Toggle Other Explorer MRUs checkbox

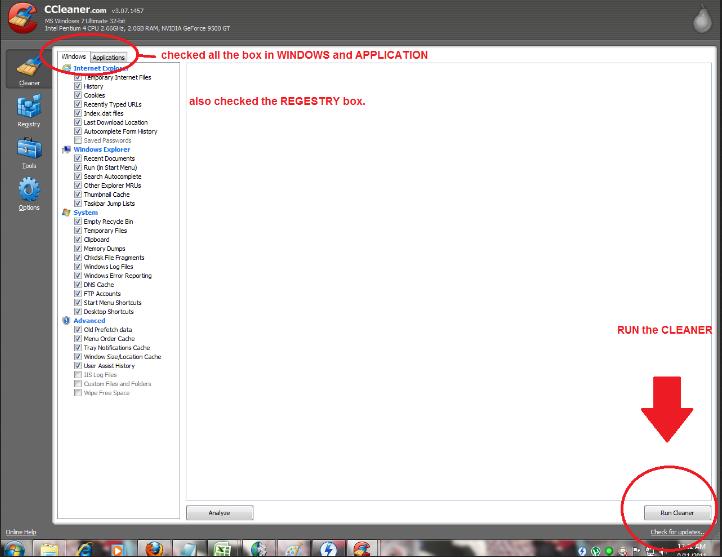tap(78, 186)
